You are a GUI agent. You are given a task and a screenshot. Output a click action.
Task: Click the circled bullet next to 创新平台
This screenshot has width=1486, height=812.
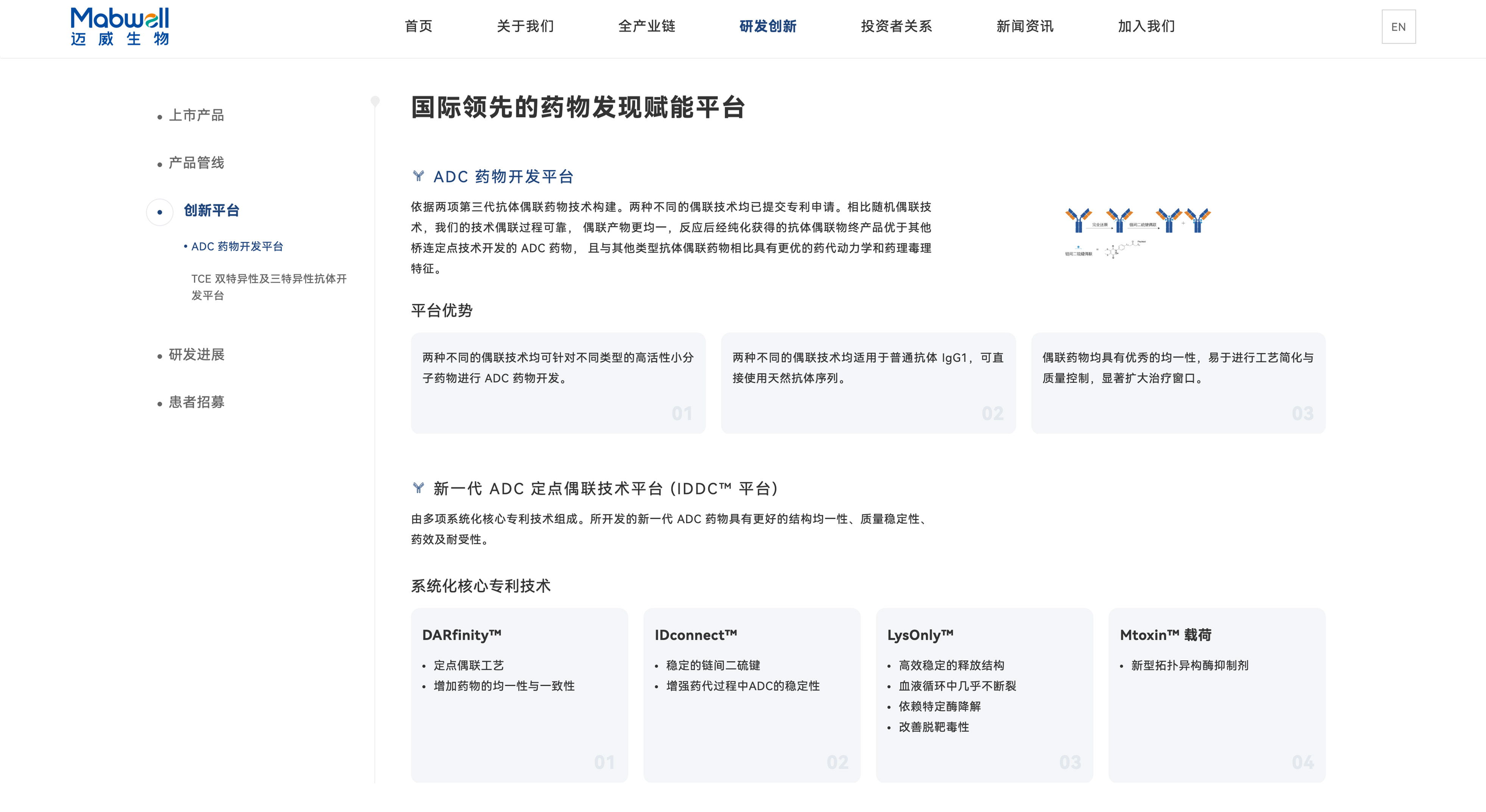tap(160, 212)
